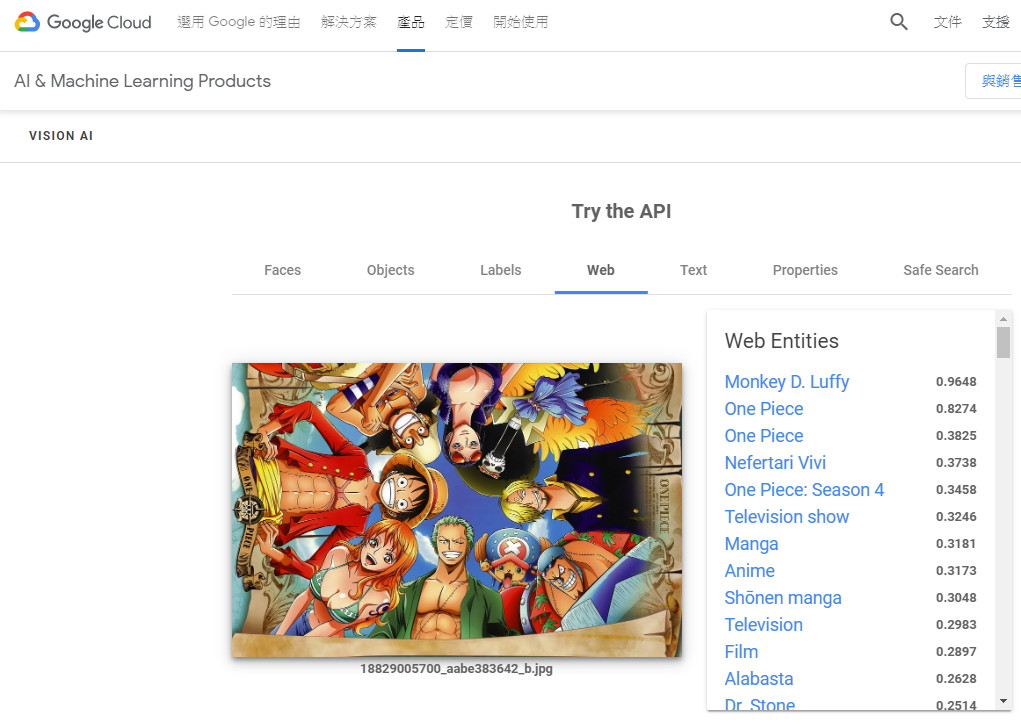This screenshot has height=728, width=1021.
Task: Click the Web Entities scrollbar thumb
Action: (x=1003, y=343)
